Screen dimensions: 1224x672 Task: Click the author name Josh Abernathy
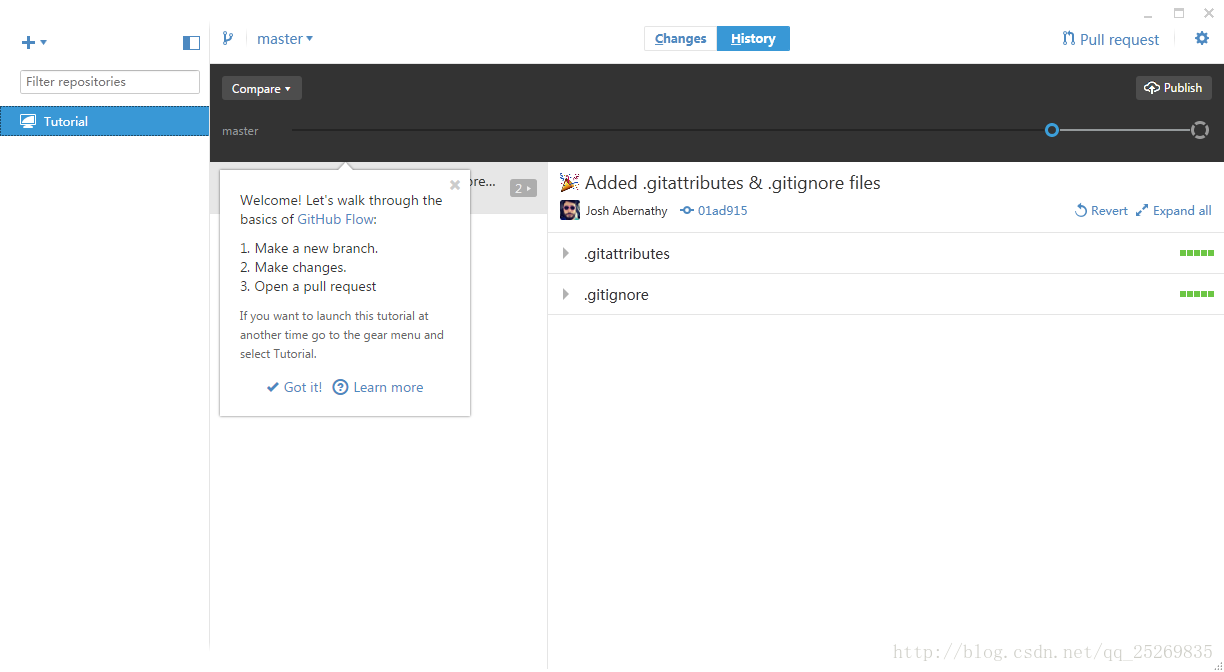pyautogui.click(x=627, y=211)
